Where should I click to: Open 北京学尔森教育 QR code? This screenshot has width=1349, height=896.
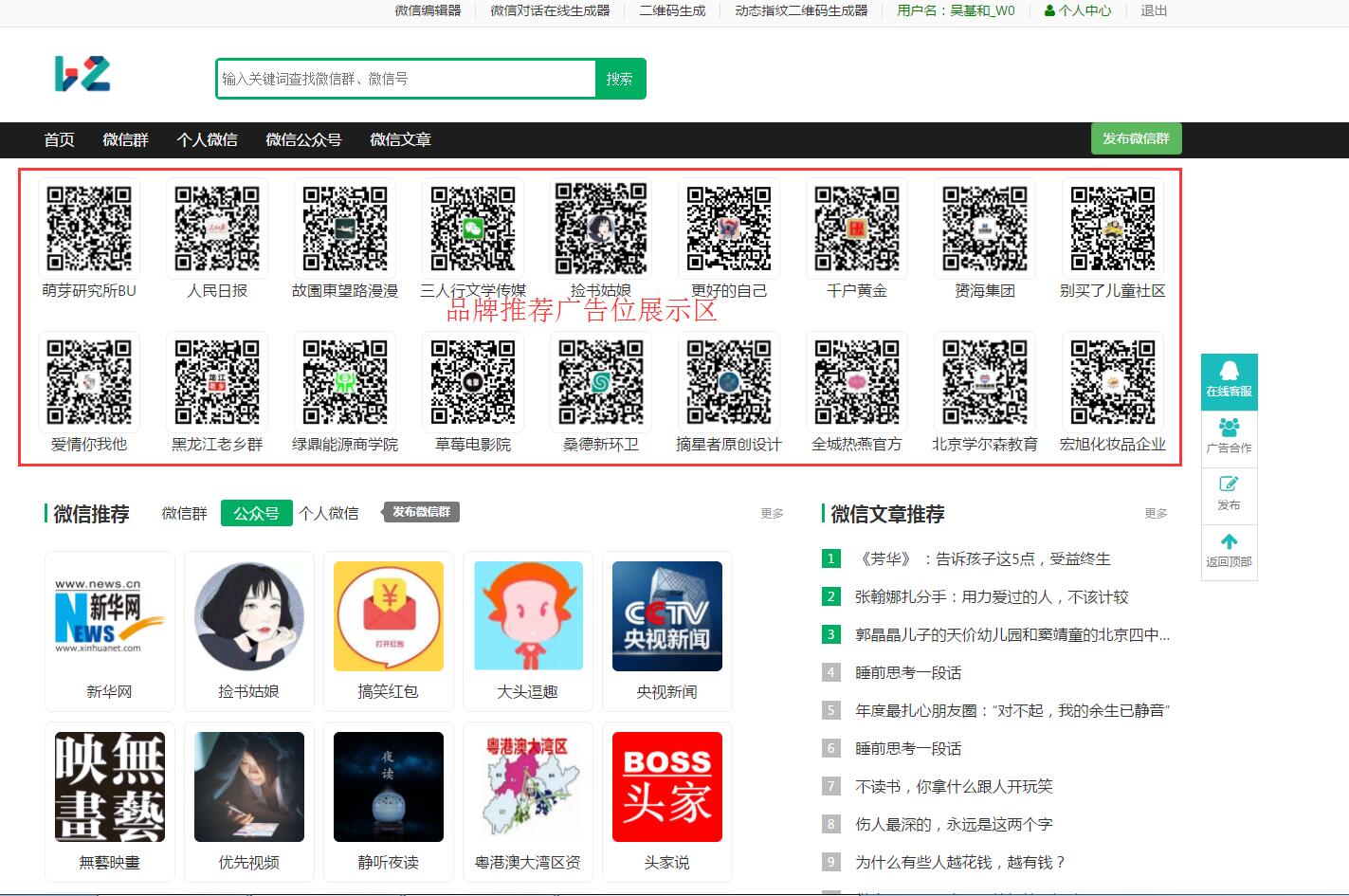(985, 382)
